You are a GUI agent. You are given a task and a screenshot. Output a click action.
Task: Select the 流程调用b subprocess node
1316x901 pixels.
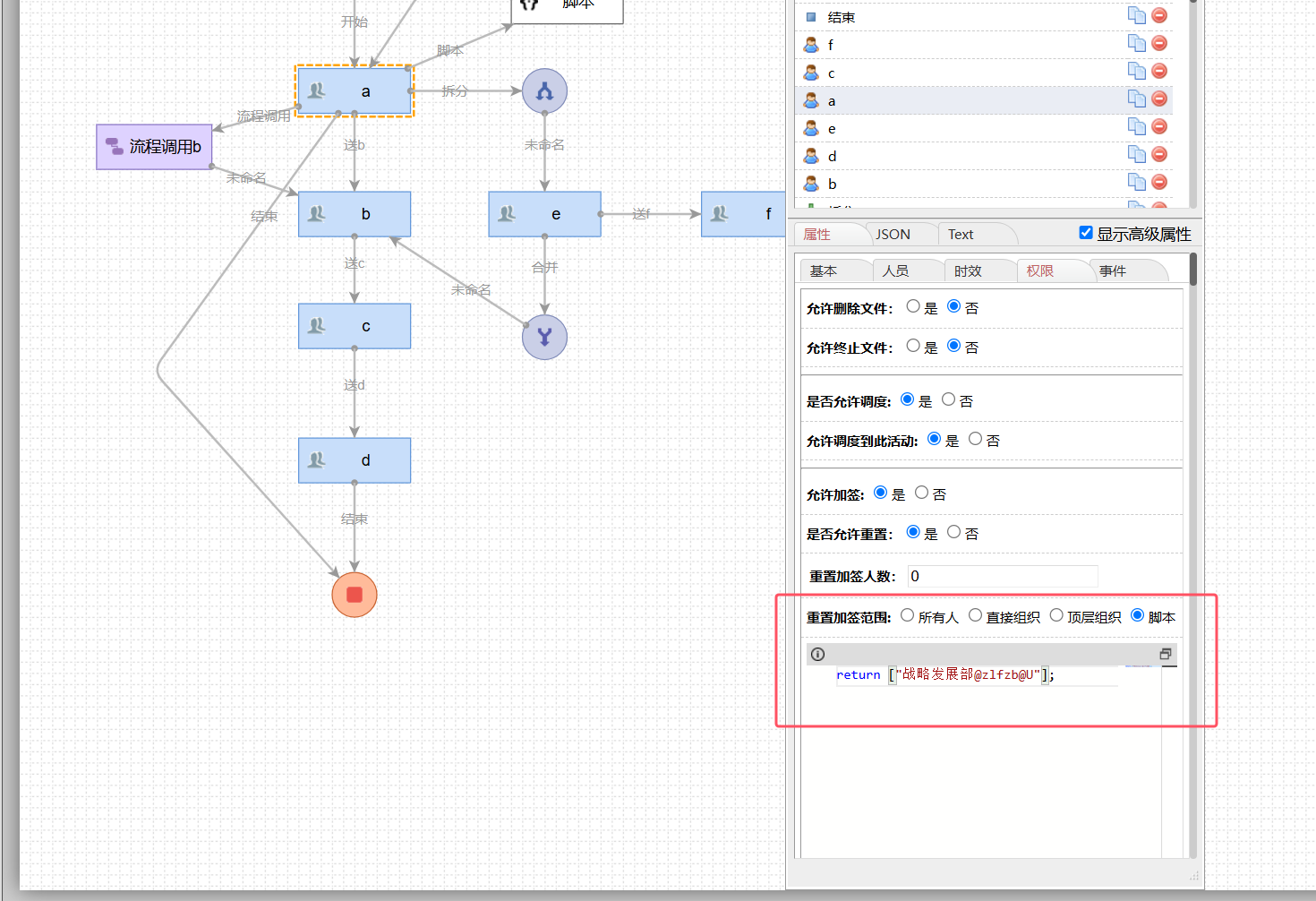point(154,147)
